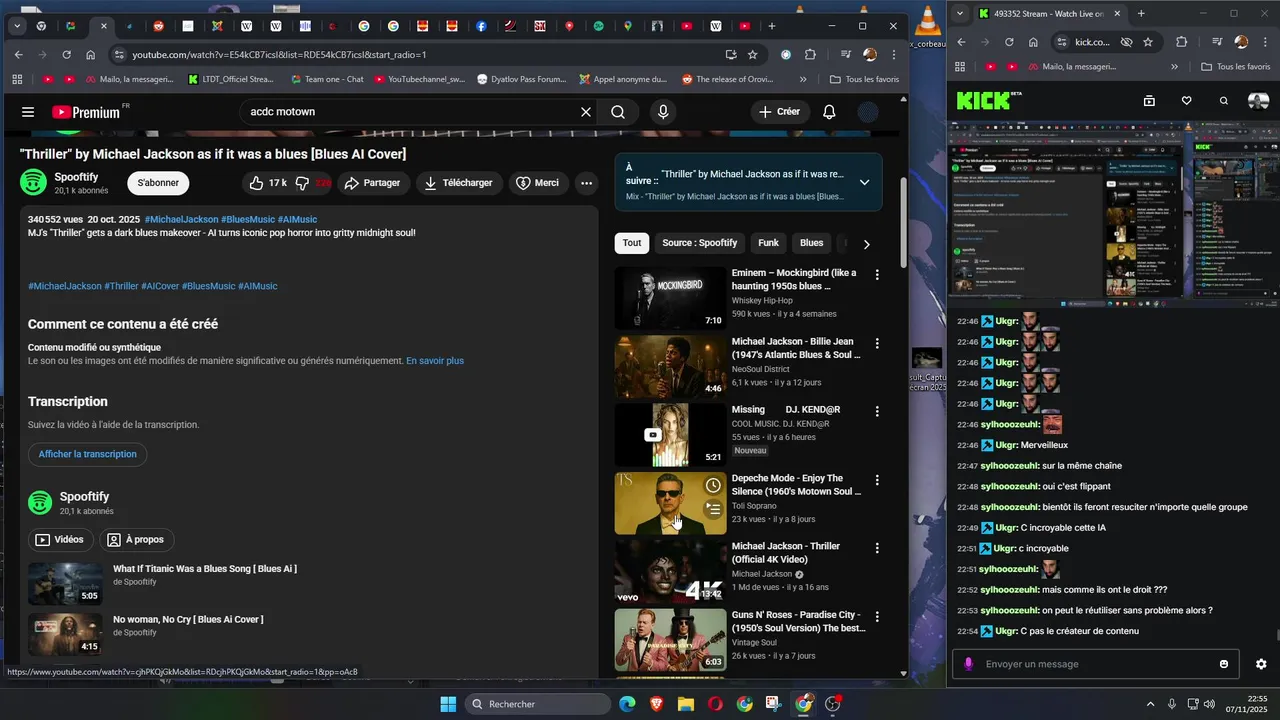Open options for Billie Jean blues video
The width and height of the screenshot is (1280, 720).
pos(877,343)
